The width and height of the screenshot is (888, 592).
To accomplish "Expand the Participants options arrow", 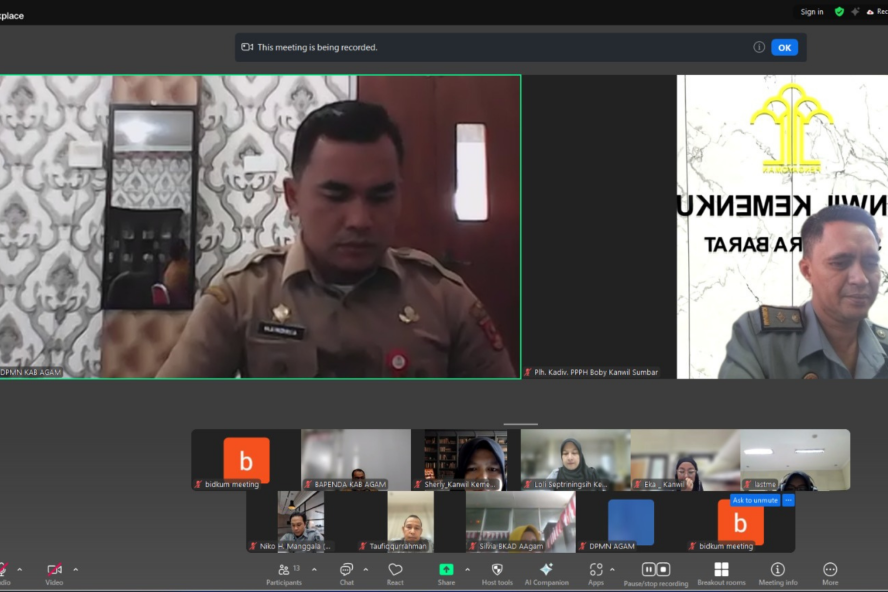I will (314, 569).
